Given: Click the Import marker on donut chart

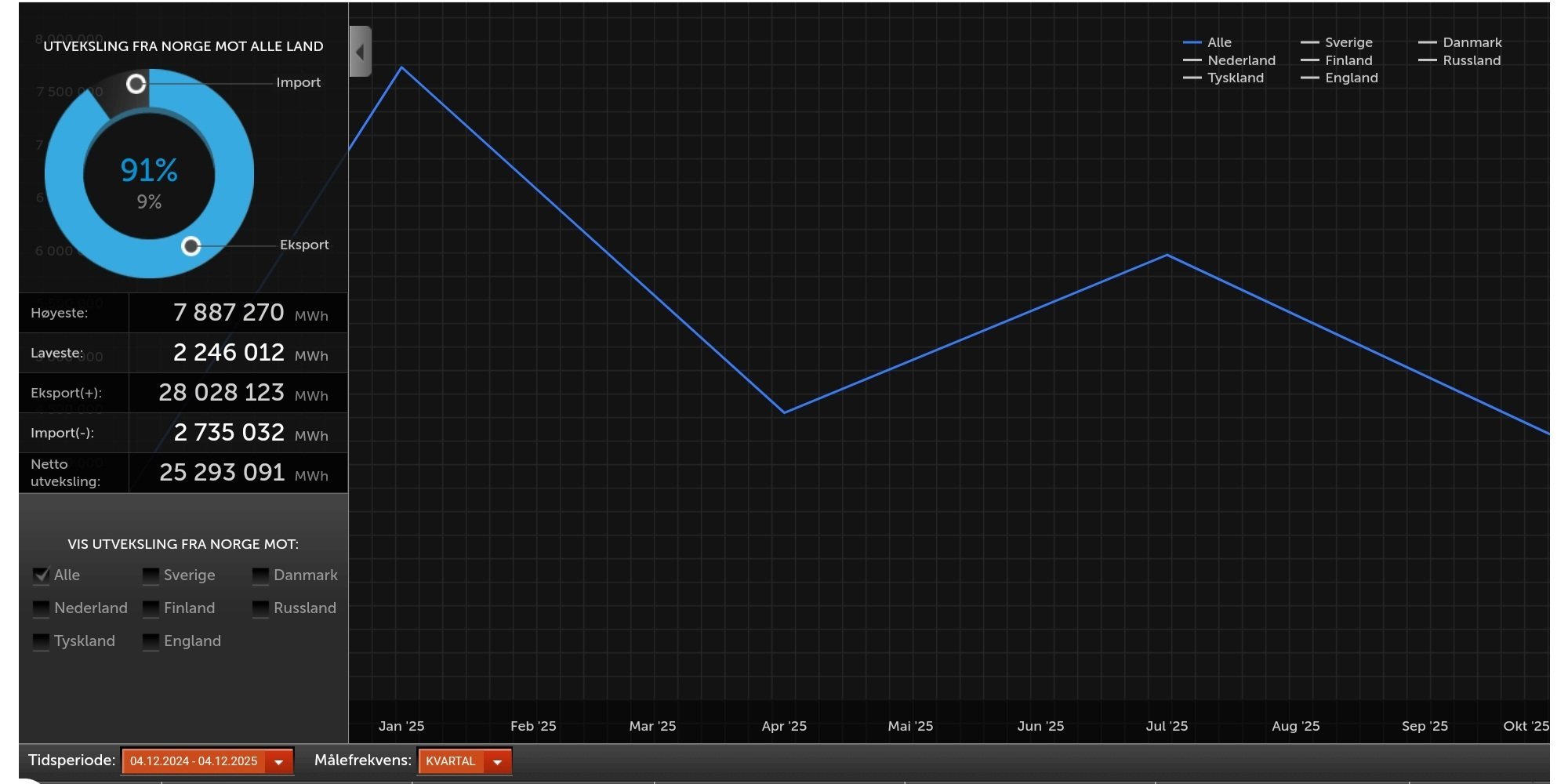Looking at the screenshot, I should [x=136, y=84].
